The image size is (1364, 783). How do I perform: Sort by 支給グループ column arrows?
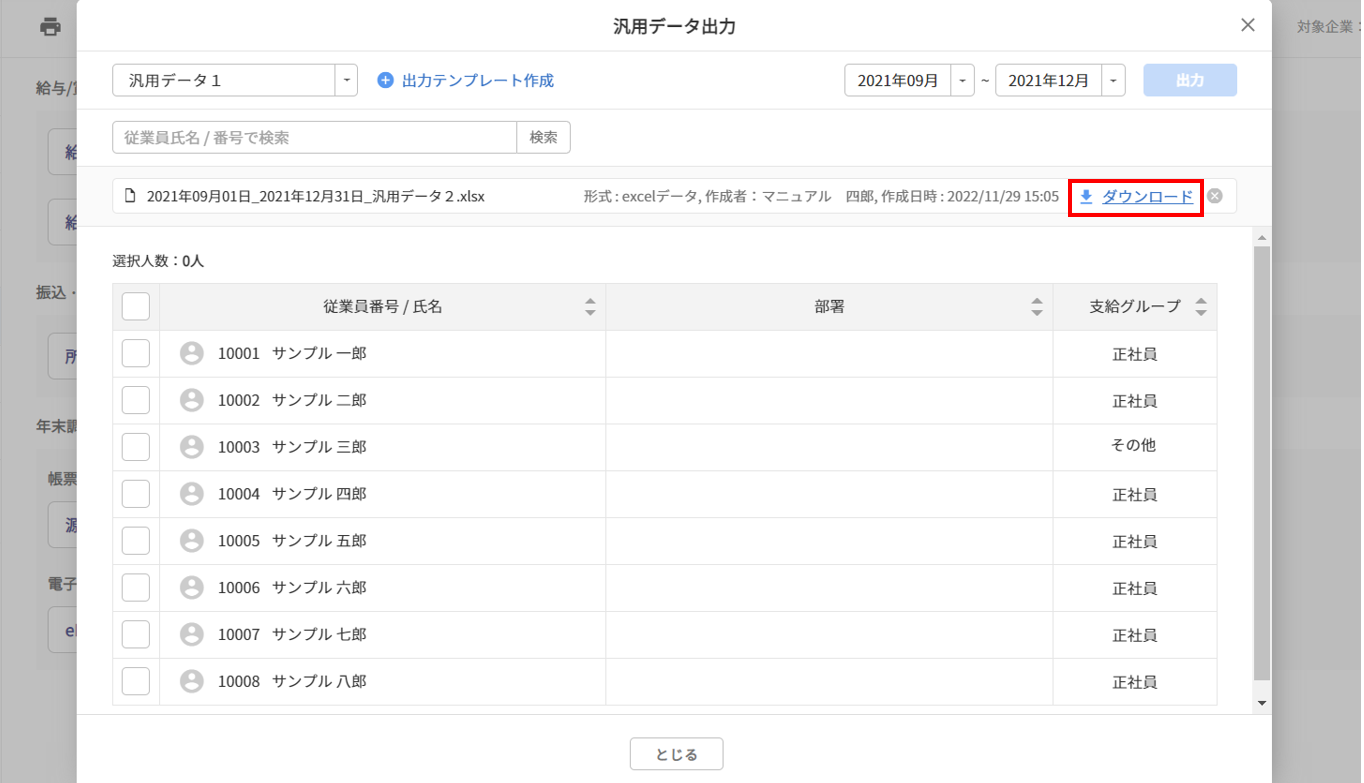pyautogui.click(x=1201, y=307)
